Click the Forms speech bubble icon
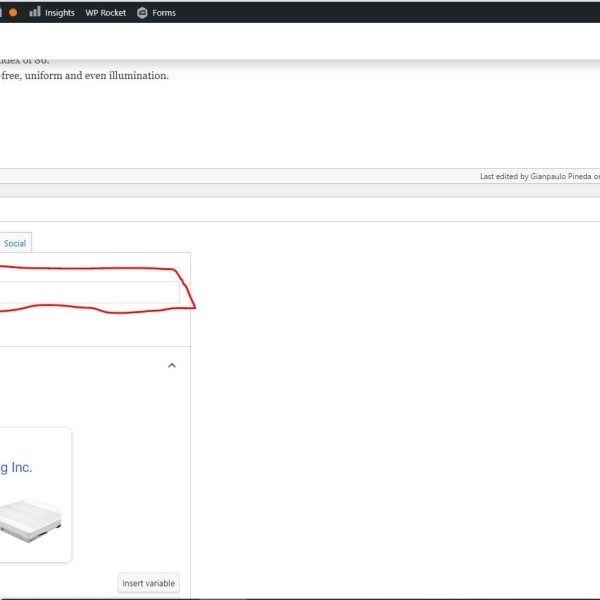Image resolution: width=600 pixels, height=600 pixels. click(x=142, y=12)
